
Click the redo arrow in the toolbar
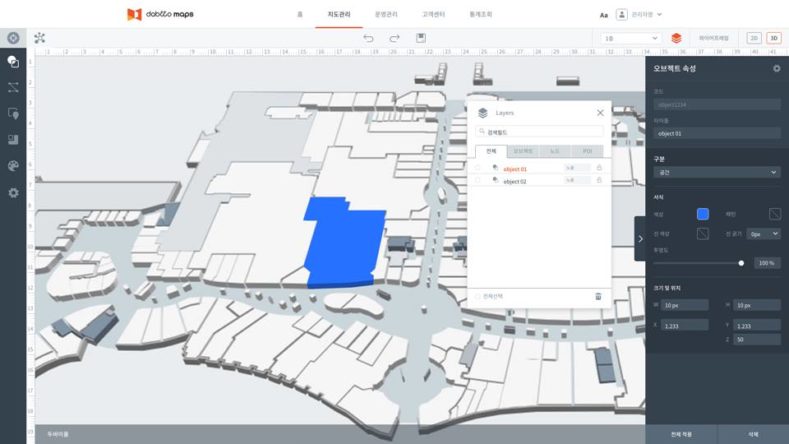coord(394,38)
